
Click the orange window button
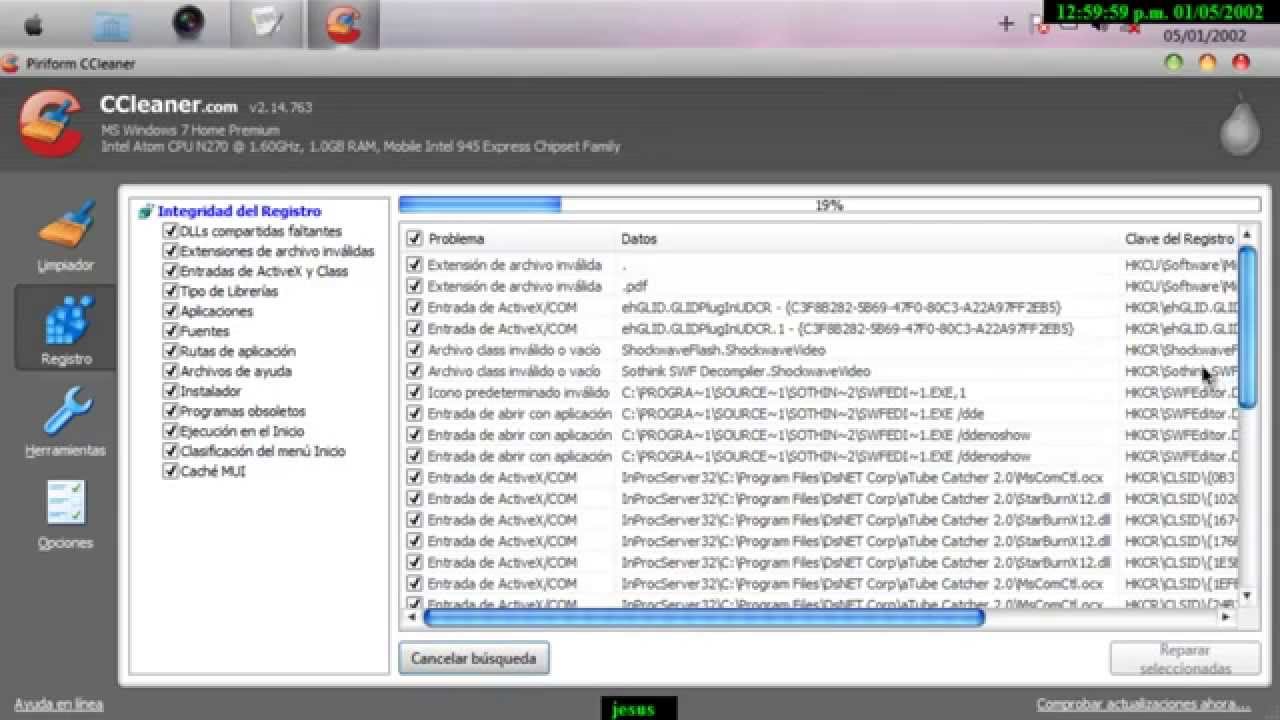point(1207,63)
